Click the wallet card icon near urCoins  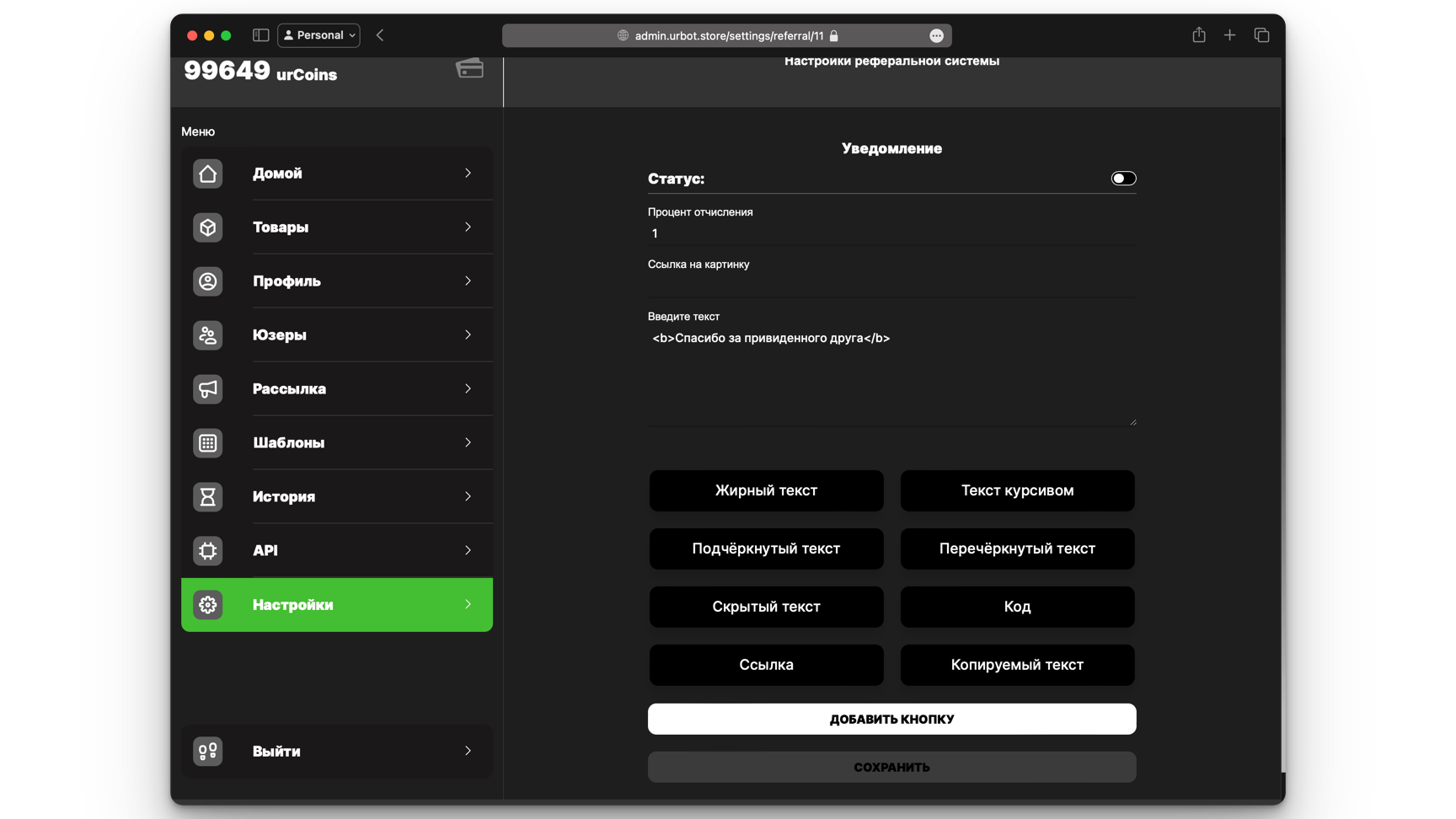(x=469, y=68)
